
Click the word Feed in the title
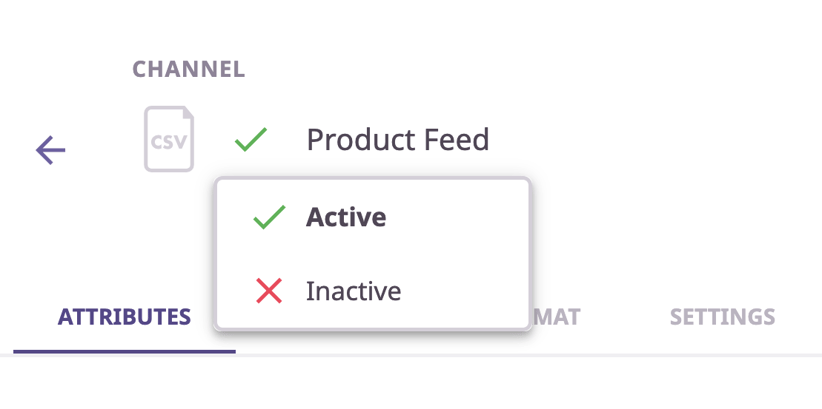pyautogui.click(x=456, y=139)
